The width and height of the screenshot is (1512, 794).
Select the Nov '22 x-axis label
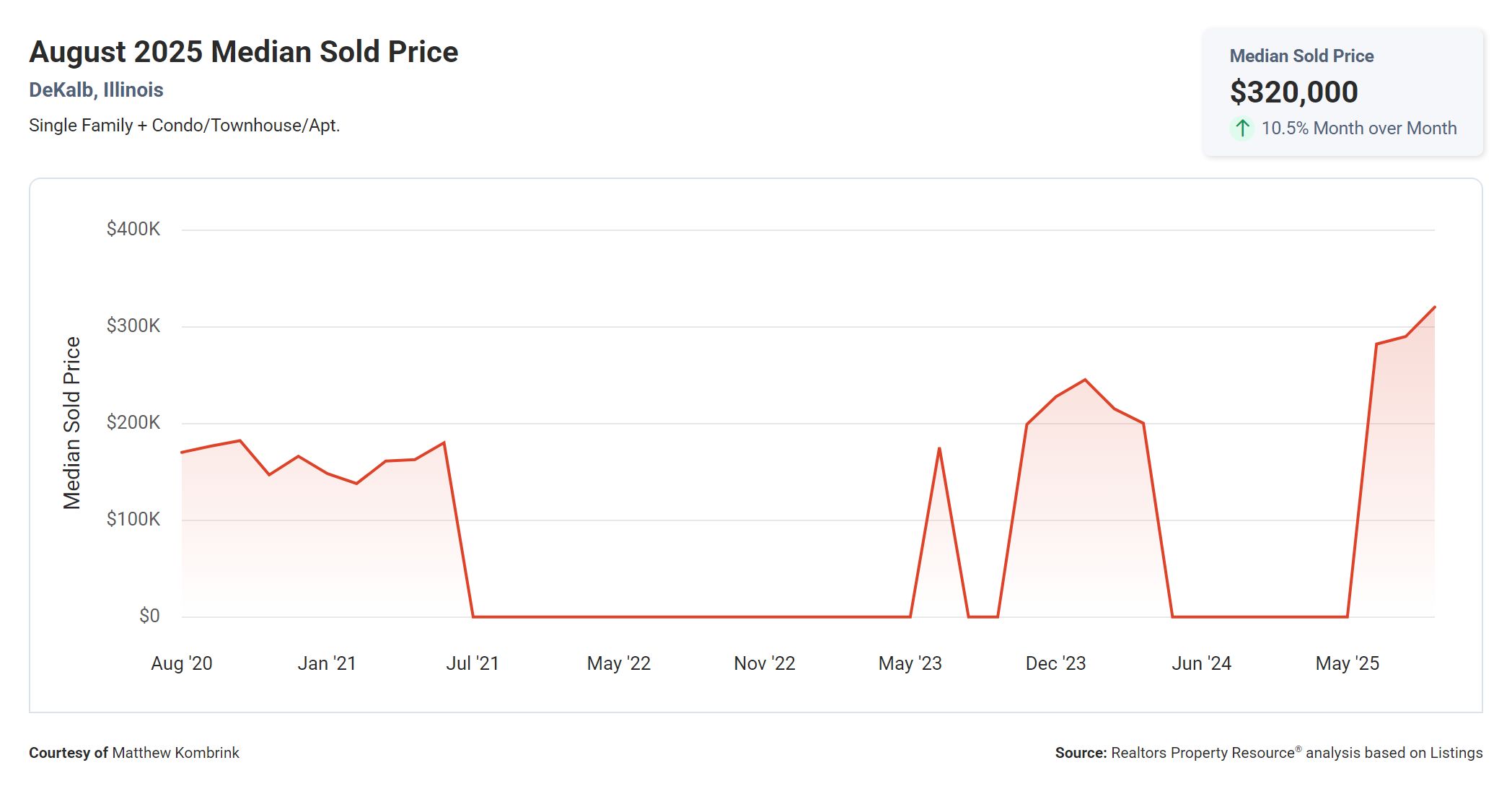(x=765, y=663)
